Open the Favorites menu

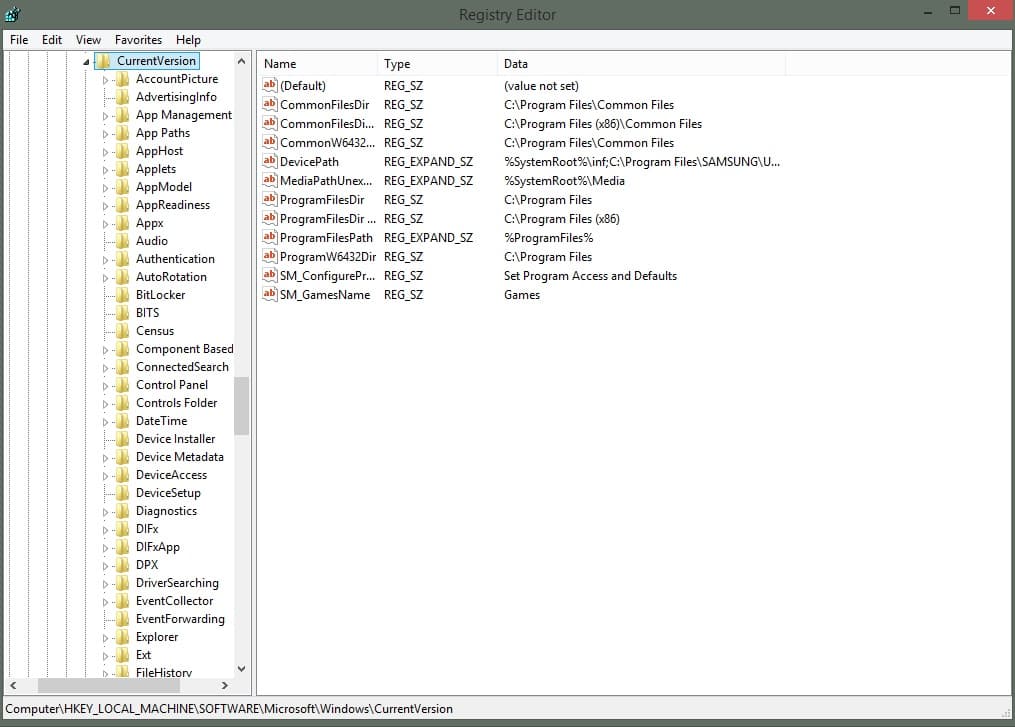[138, 39]
